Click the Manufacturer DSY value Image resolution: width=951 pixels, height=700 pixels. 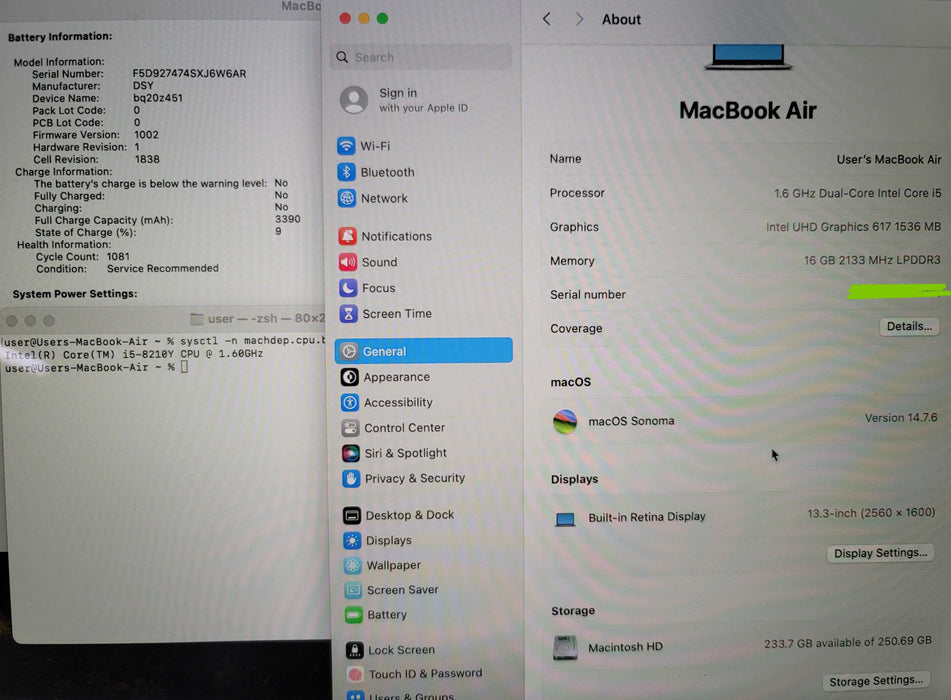(143, 86)
